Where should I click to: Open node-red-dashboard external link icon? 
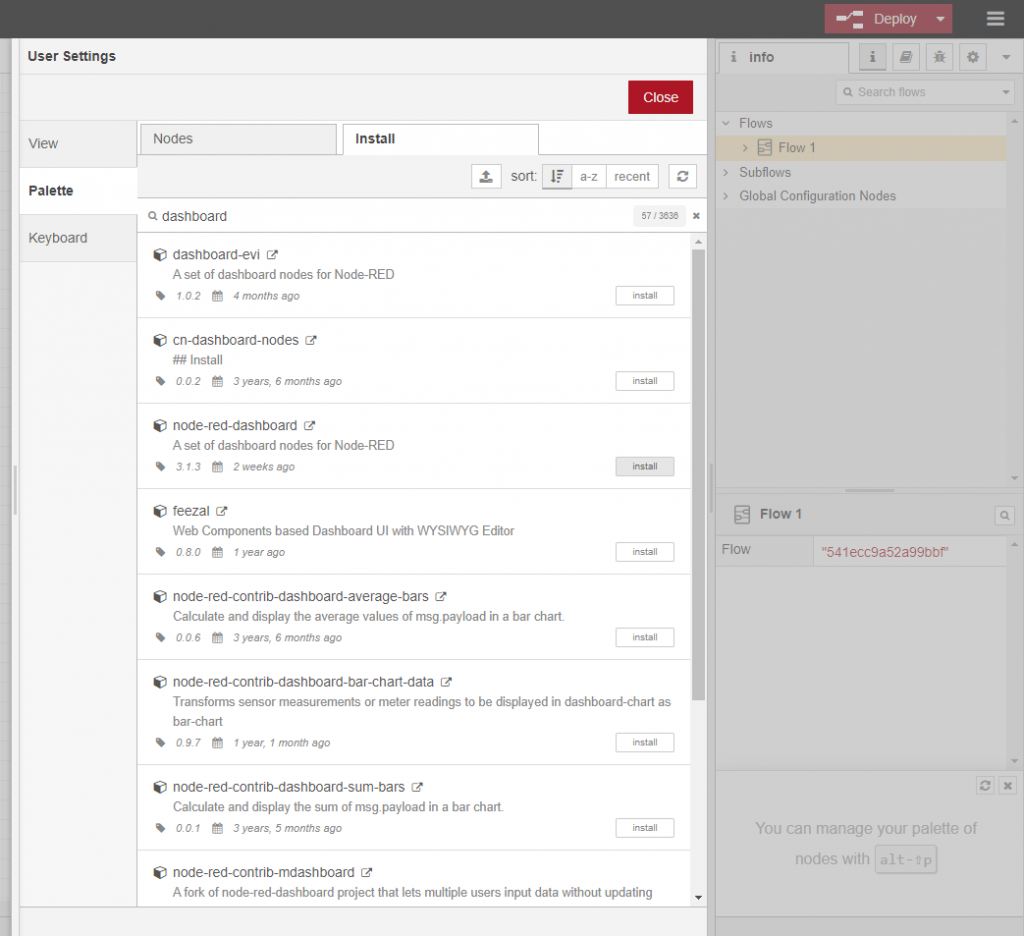(310, 426)
